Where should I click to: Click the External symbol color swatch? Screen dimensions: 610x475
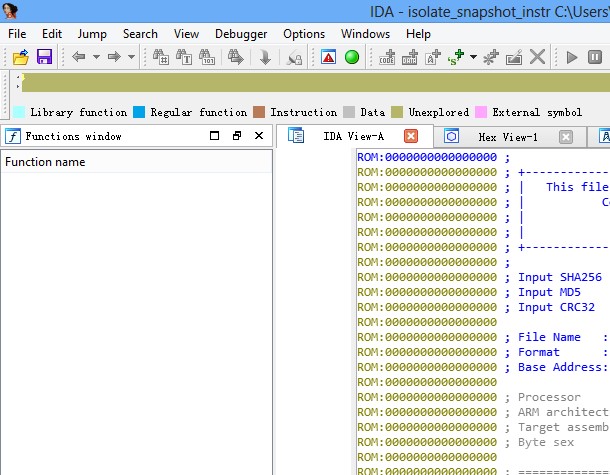[x=481, y=112]
